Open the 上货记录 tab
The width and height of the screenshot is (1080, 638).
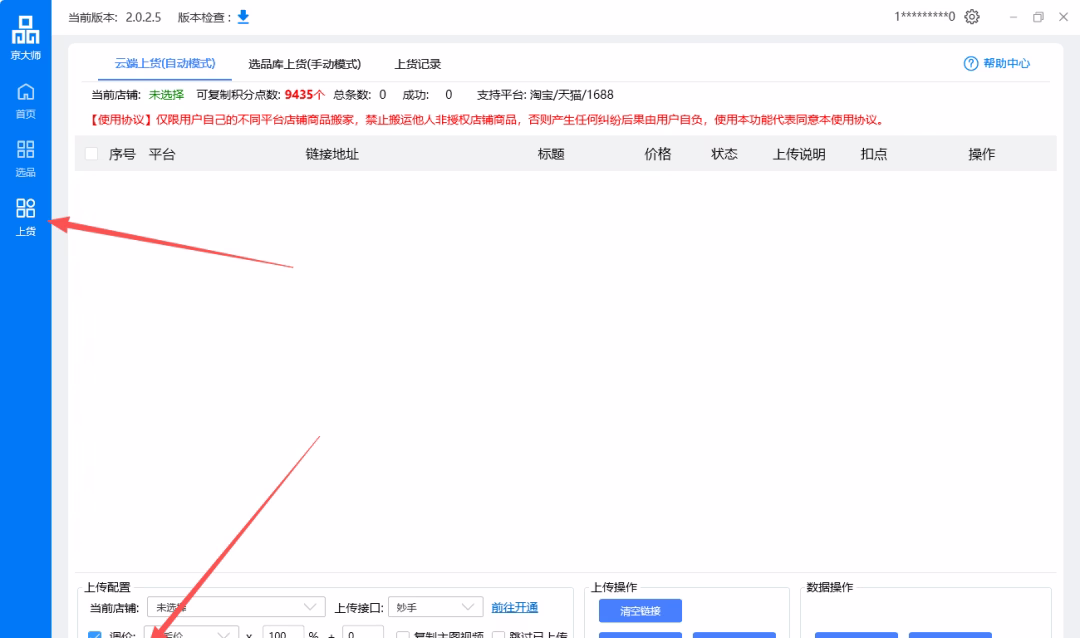click(419, 62)
